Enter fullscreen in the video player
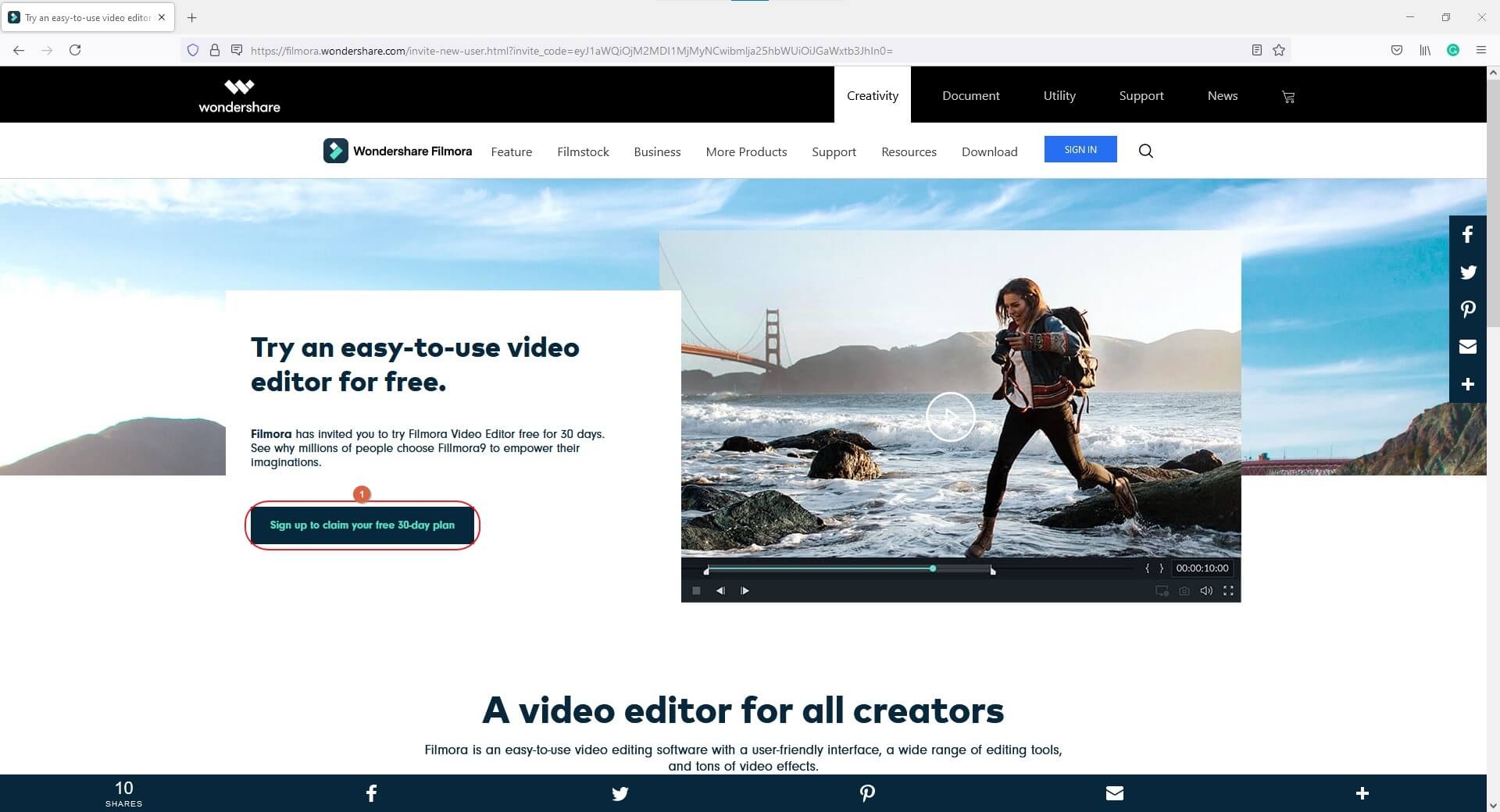 click(1228, 591)
